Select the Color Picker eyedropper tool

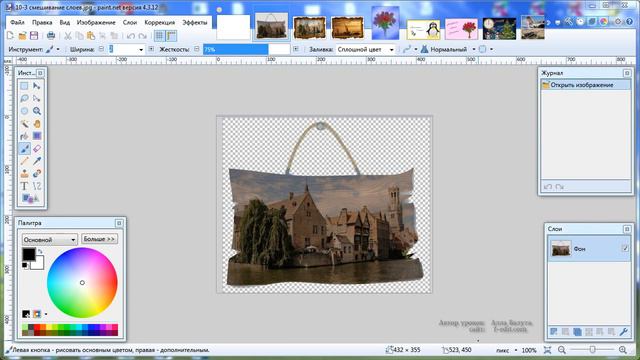[x=37, y=161]
